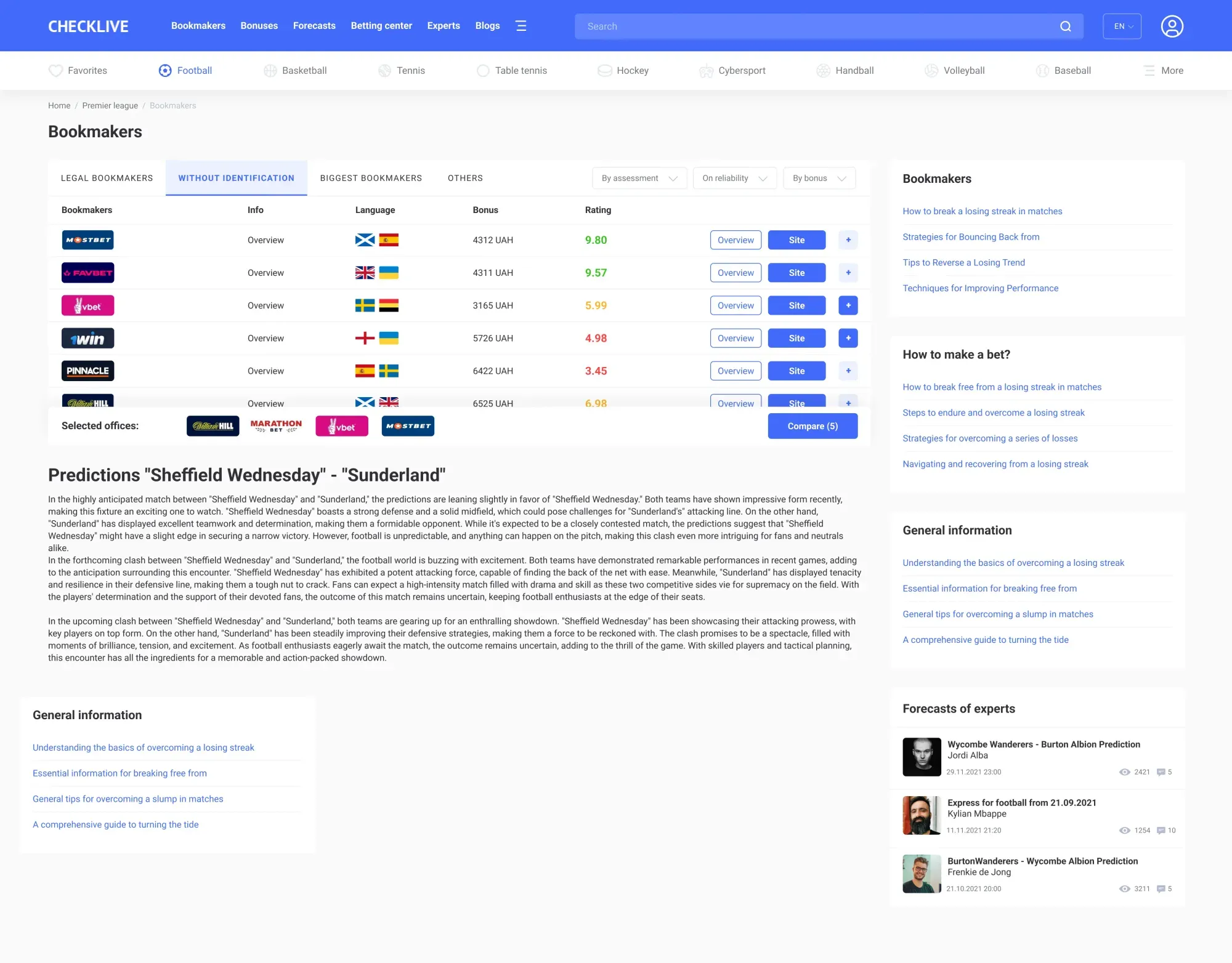This screenshot has width=1232, height=963.
Task: Switch to the Legal Bookmakers tab
Action: pyautogui.click(x=107, y=178)
